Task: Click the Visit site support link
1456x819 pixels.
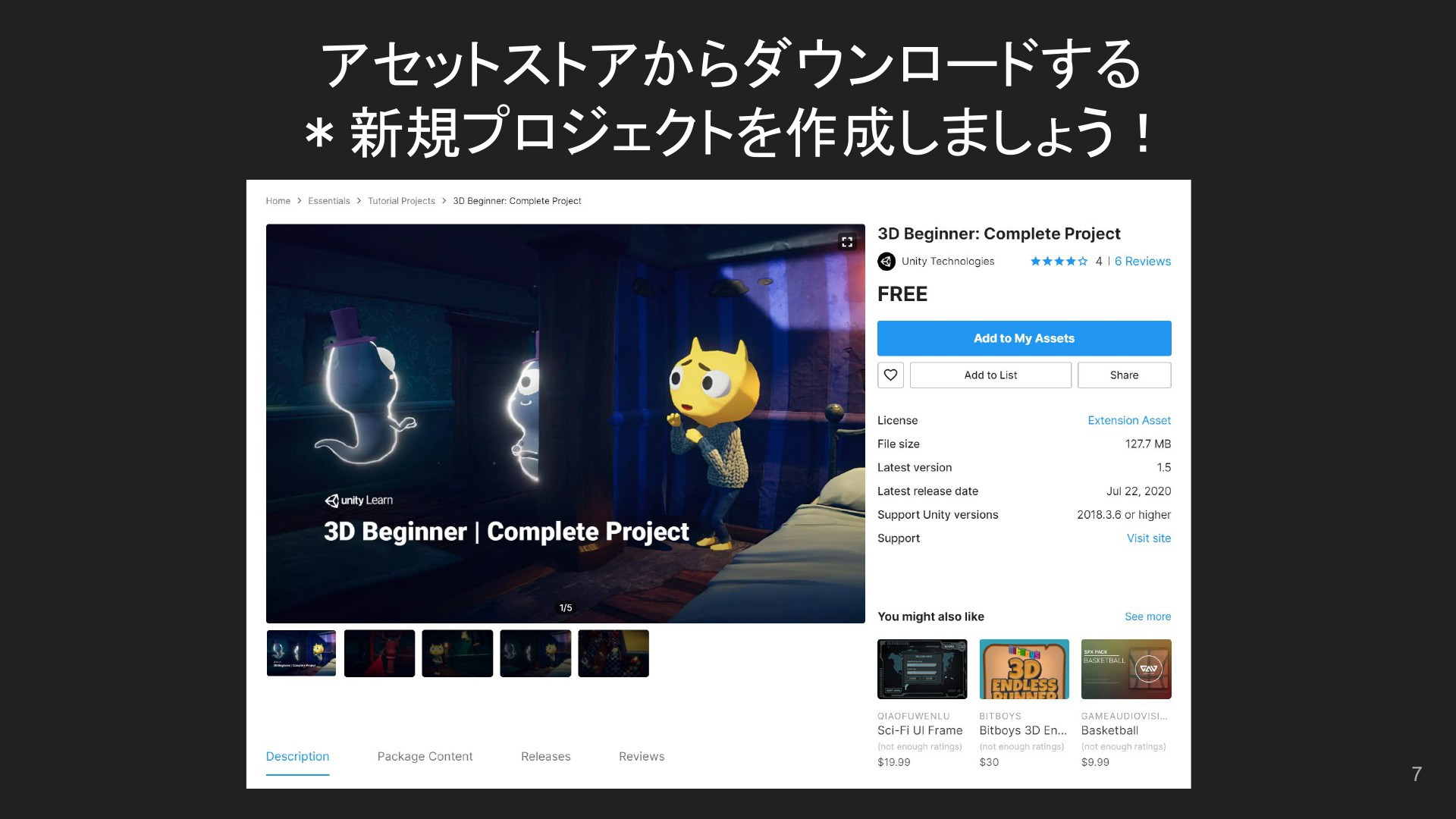Action: 1148,538
